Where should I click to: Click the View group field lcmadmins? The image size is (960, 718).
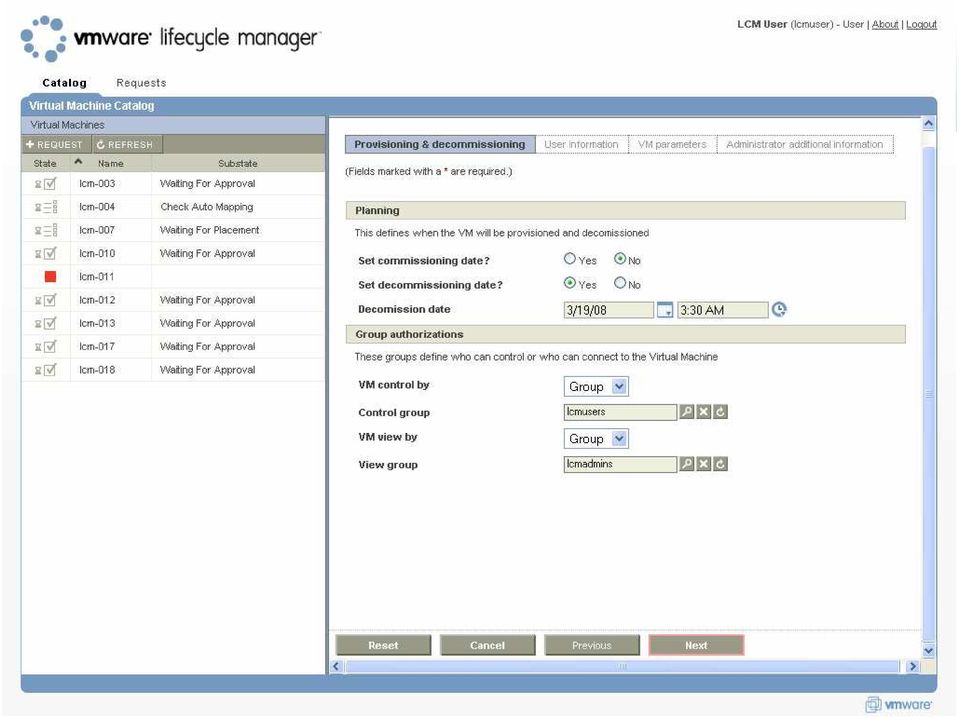click(620, 464)
